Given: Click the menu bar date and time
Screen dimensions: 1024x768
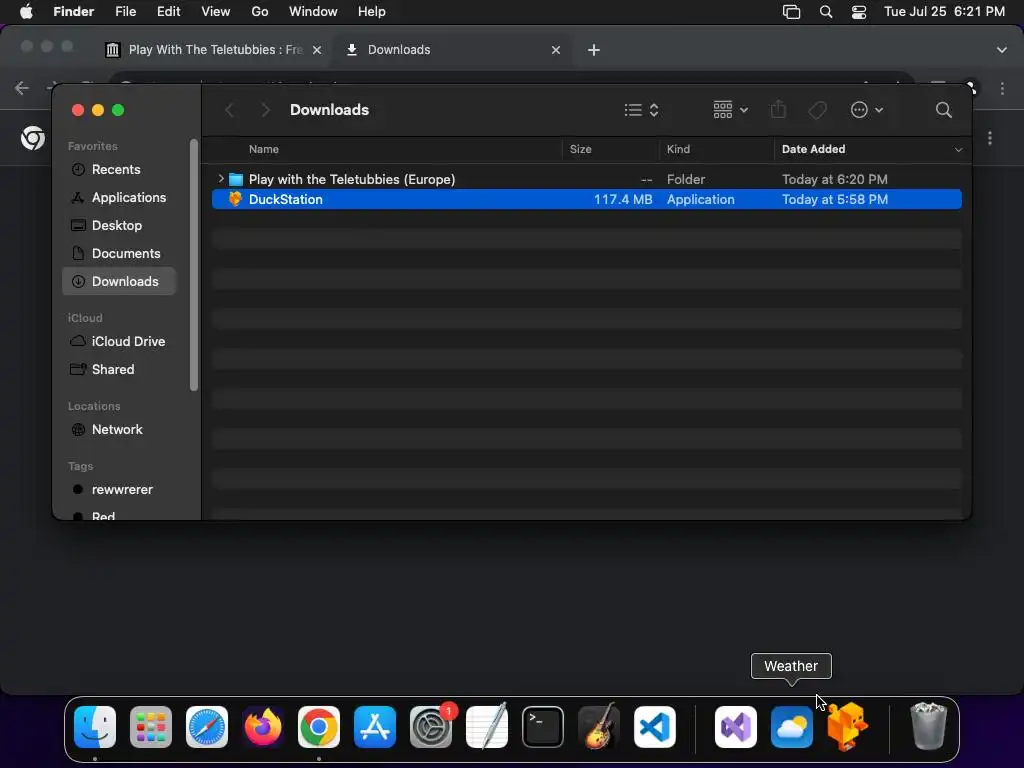Looking at the screenshot, I should [944, 12].
